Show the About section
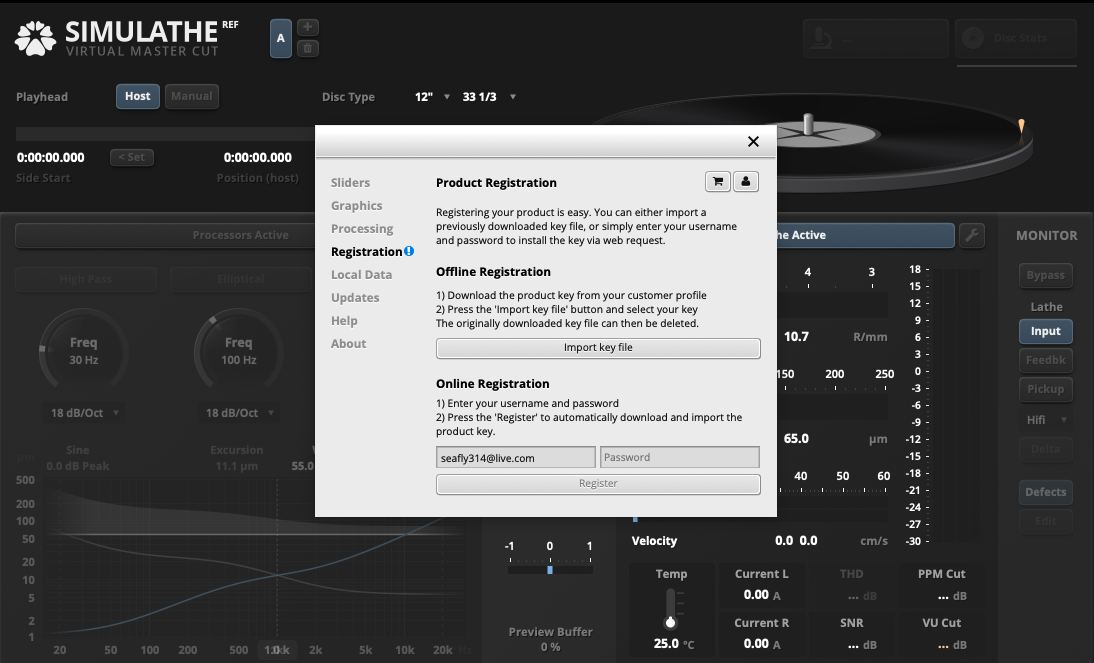The width and height of the screenshot is (1094, 663). click(348, 344)
